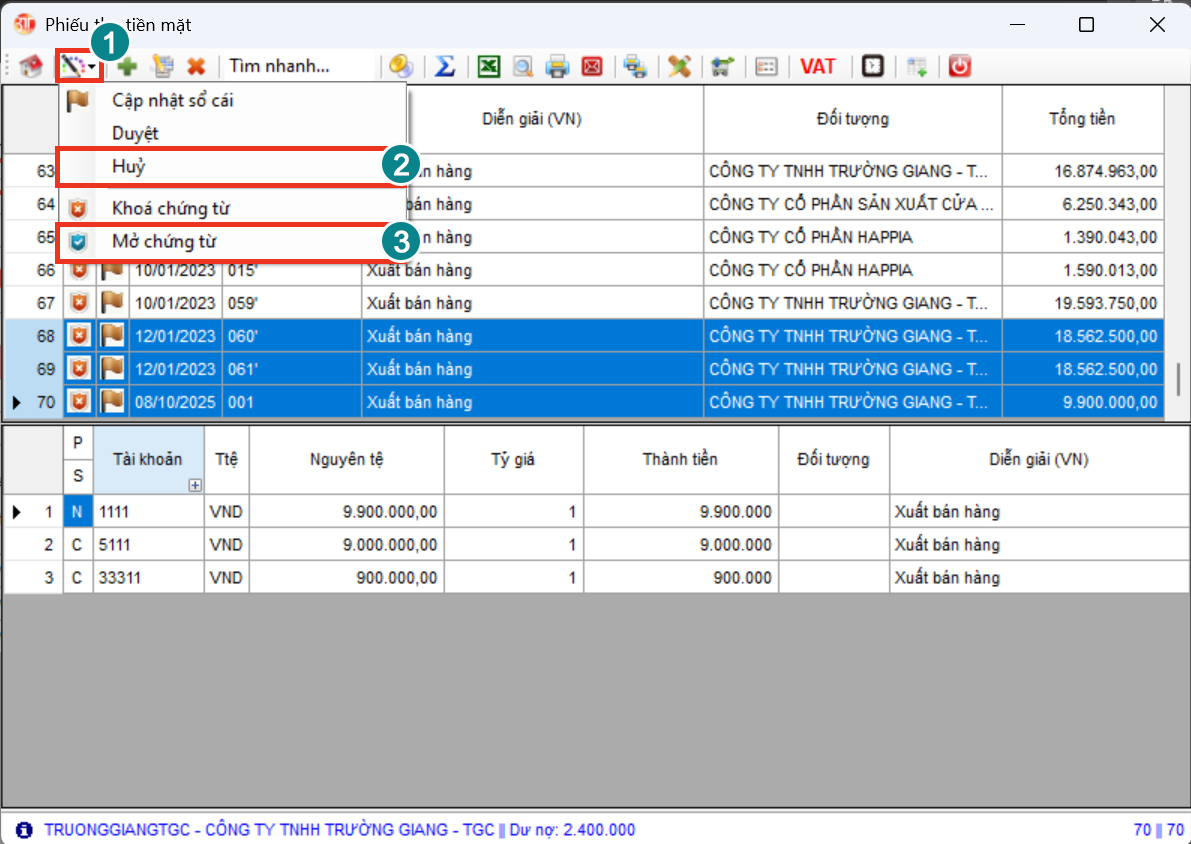Click 'Cập nhật sổ cái' menu entry

[x=173, y=100]
